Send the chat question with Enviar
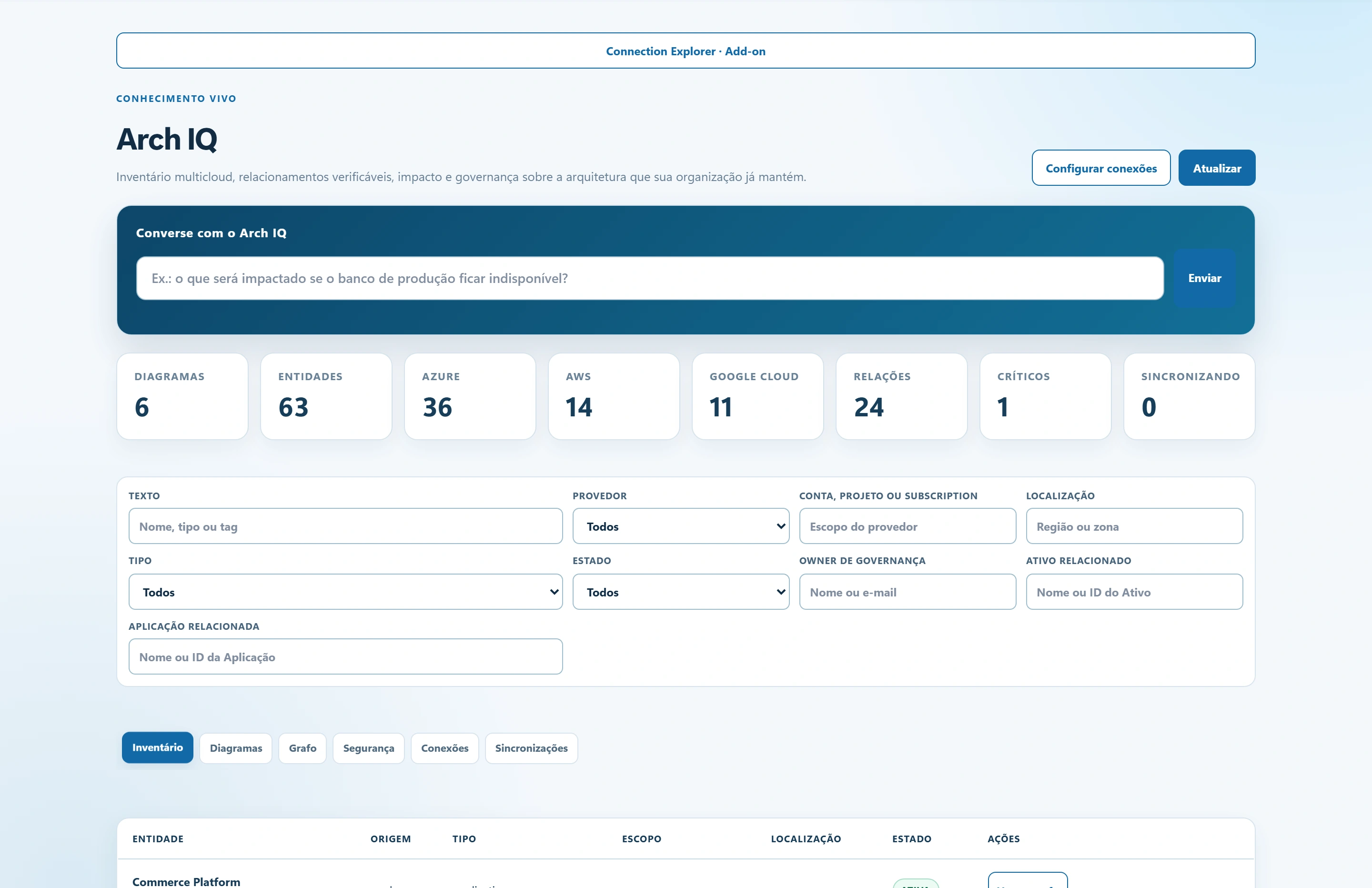 pos(1204,278)
